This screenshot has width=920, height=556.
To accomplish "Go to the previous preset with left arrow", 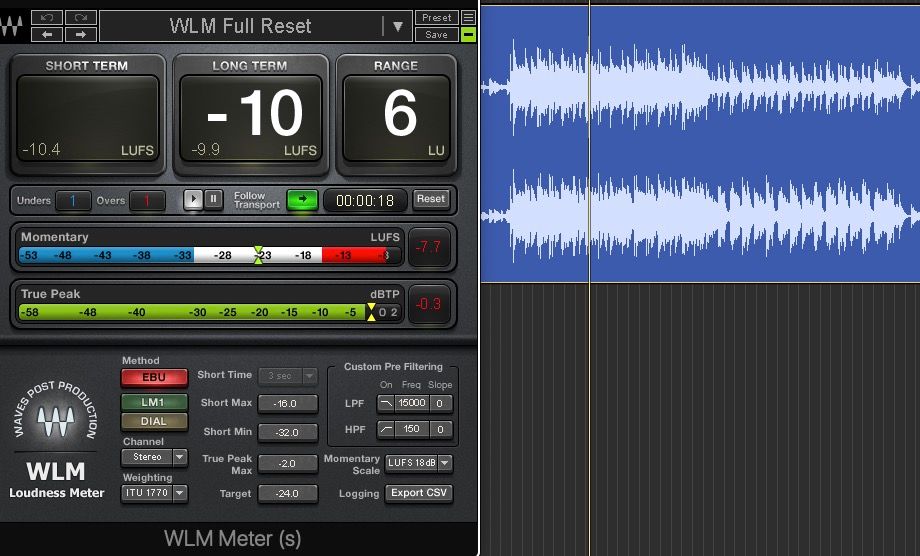I will point(47,34).
